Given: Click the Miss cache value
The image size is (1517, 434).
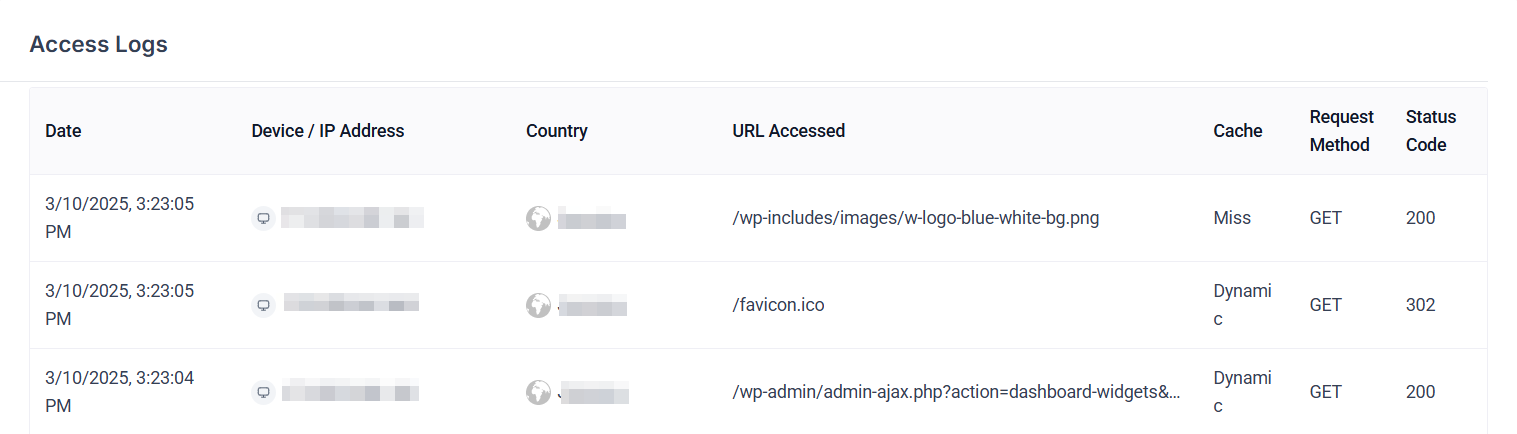Looking at the screenshot, I should click(1232, 218).
